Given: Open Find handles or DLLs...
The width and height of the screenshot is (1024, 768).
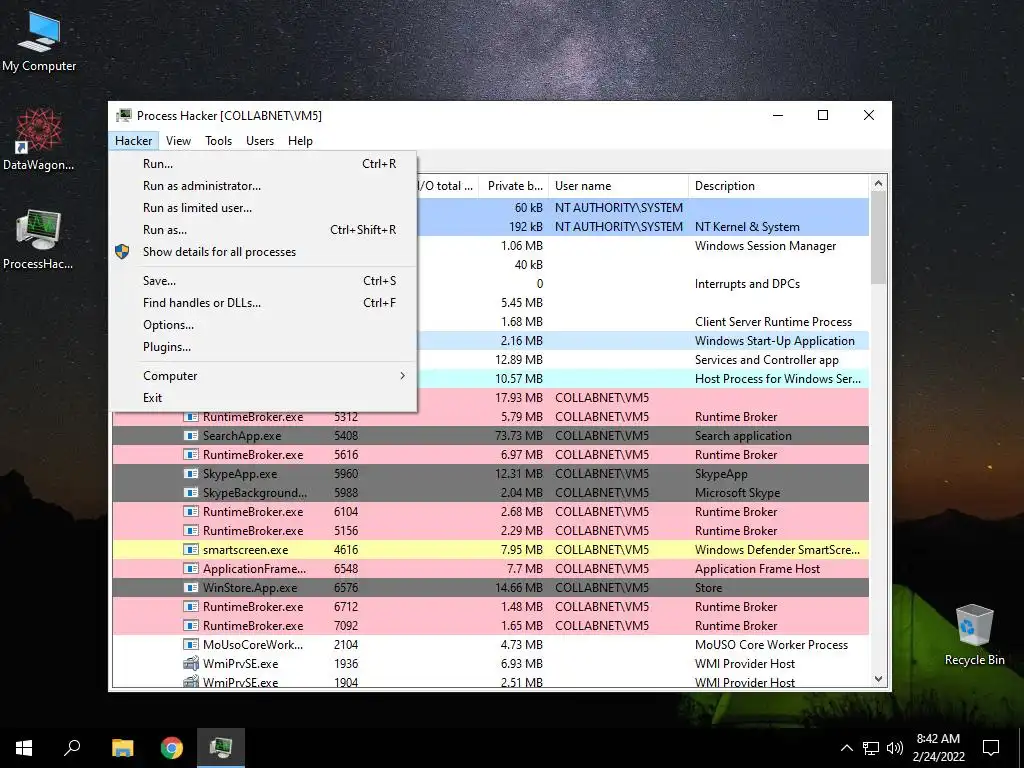Looking at the screenshot, I should (264, 303).
